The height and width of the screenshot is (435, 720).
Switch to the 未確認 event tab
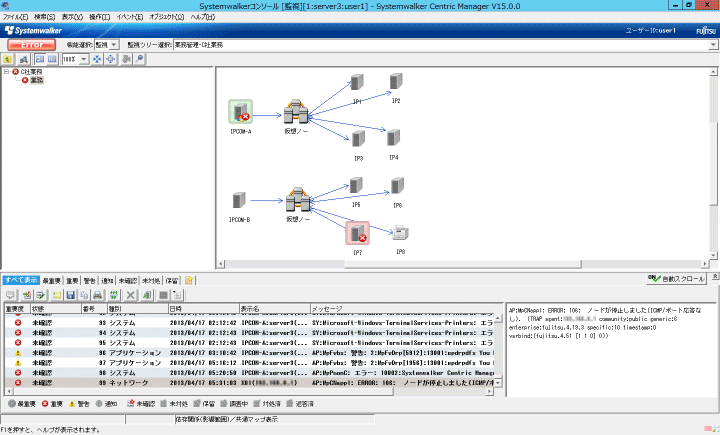point(128,281)
